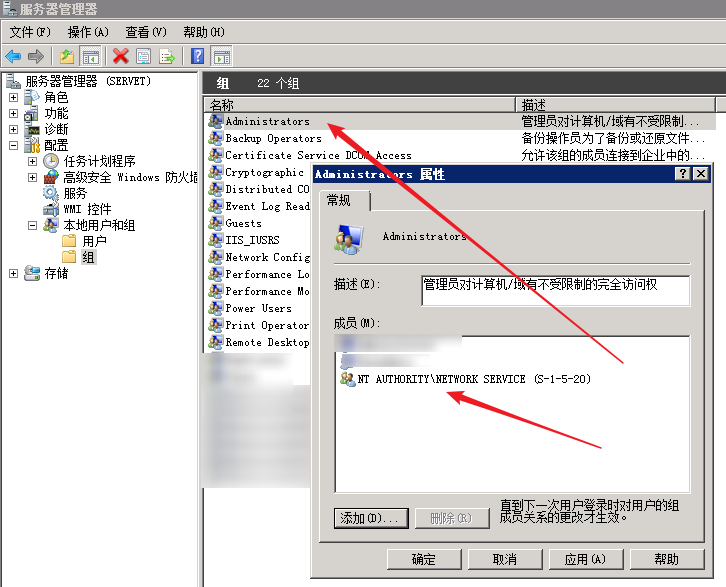Click the Back arrow toolbar icon
726x587 pixels.
tap(13, 56)
